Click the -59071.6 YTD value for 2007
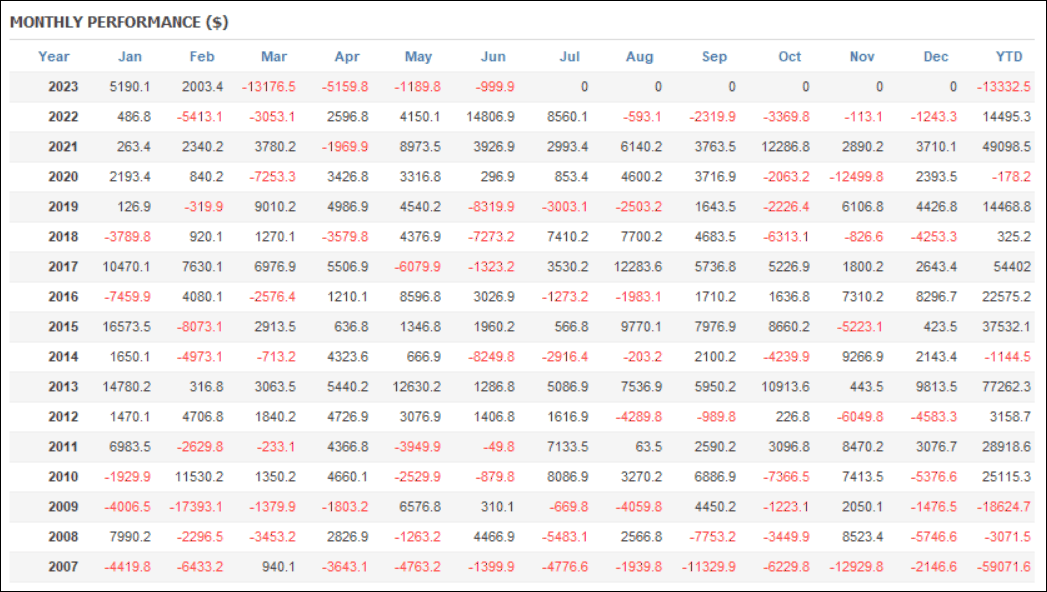This screenshot has height=592, width=1047. click(x=1004, y=567)
